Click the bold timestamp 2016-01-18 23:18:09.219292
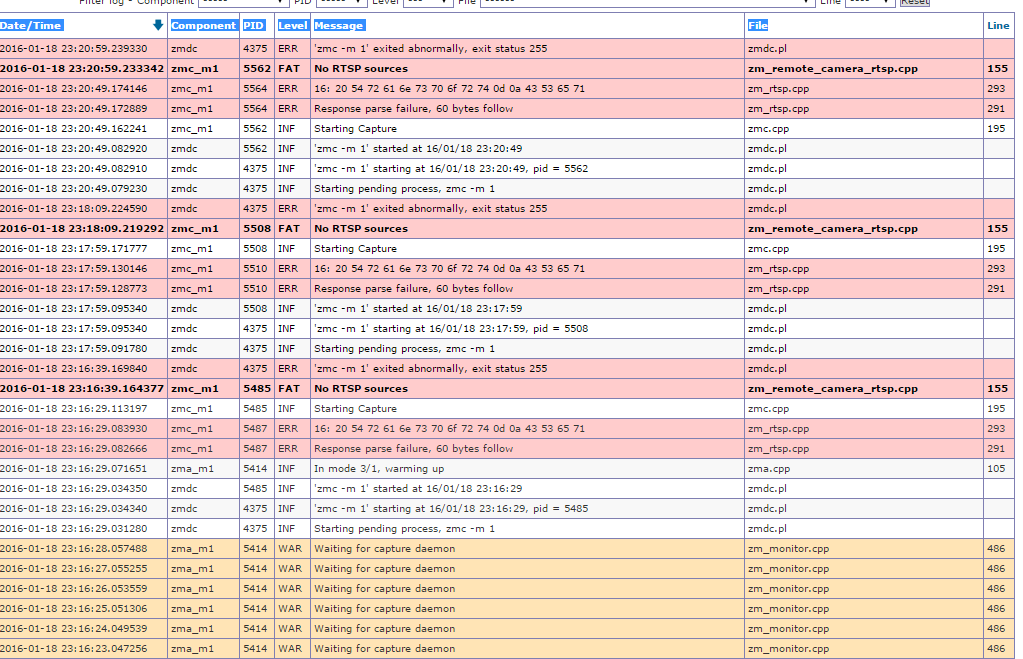The image size is (1023, 659). pos(82,228)
